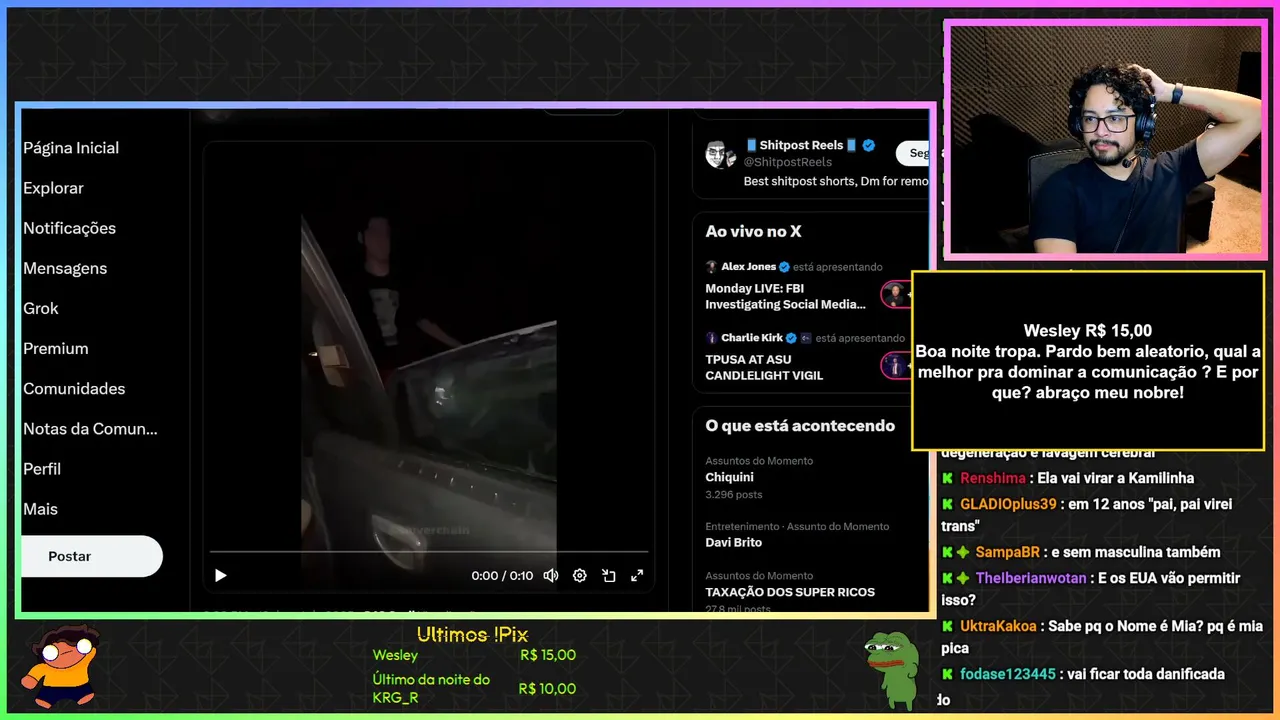
Task: Open Charlie Kirk small avatar
Action: 711,338
